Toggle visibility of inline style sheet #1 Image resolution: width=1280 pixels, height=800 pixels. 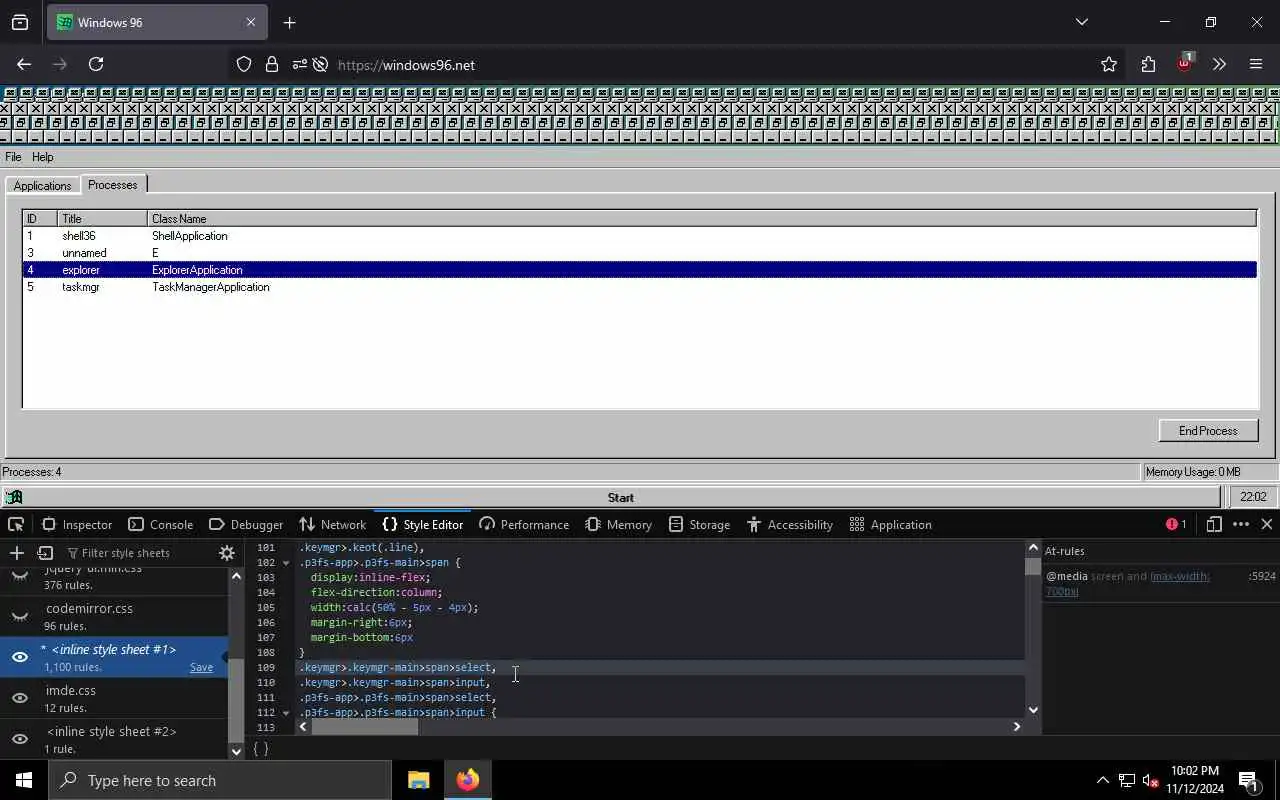coord(20,657)
